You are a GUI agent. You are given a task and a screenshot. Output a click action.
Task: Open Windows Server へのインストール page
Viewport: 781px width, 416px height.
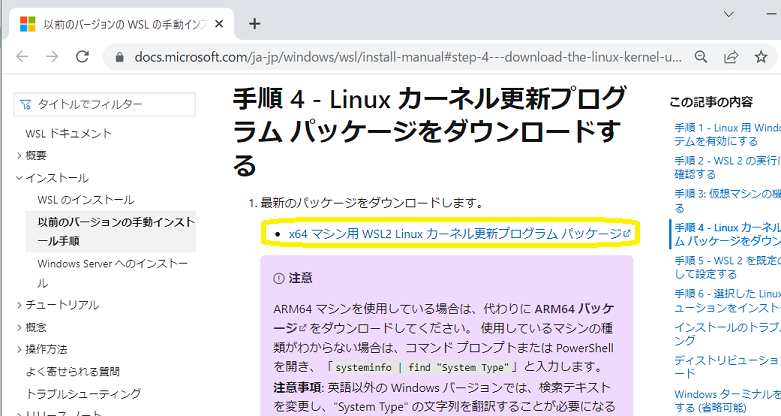113,273
